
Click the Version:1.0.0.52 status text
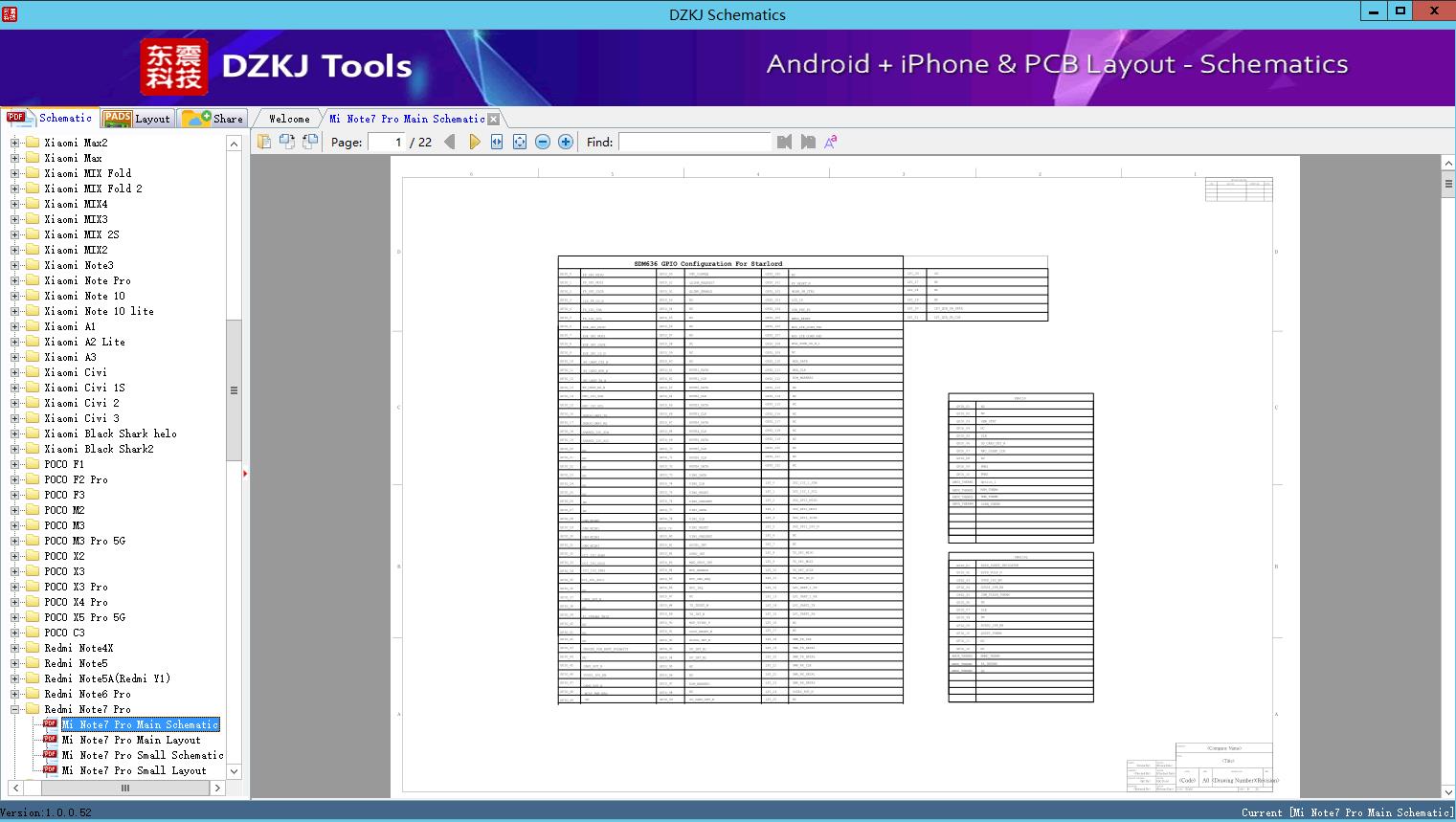coord(47,812)
